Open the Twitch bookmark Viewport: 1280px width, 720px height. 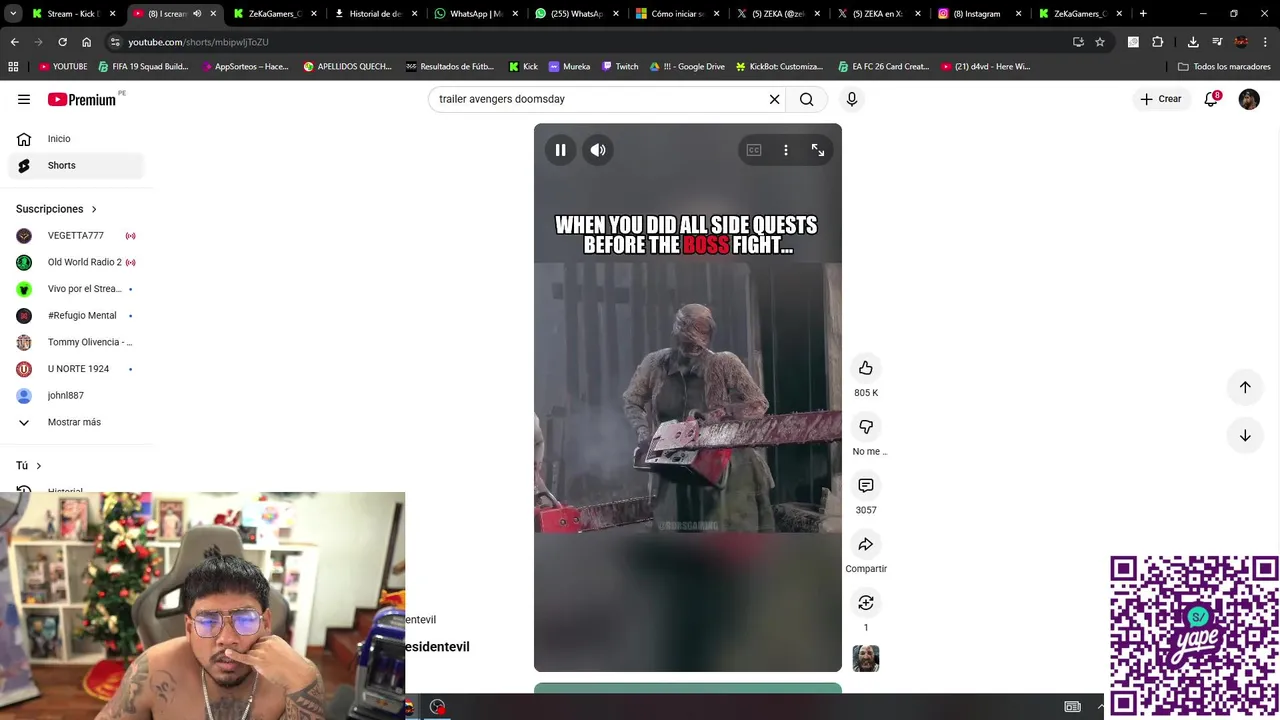[x=620, y=67]
